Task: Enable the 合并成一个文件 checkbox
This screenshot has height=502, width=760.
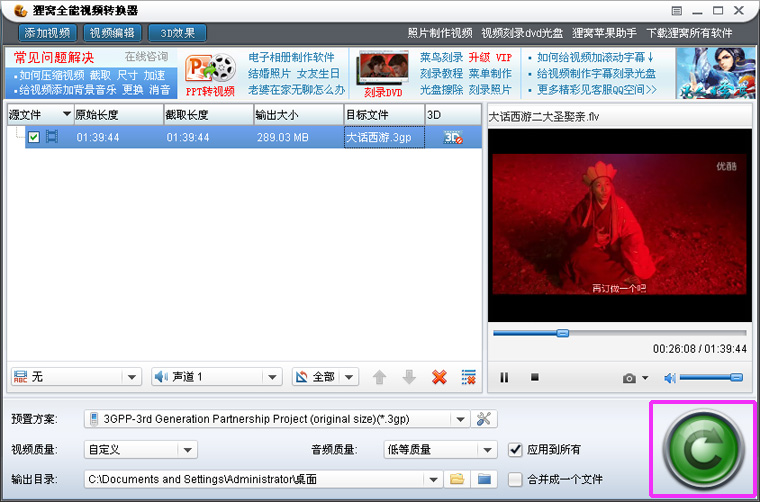Action: point(516,479)
